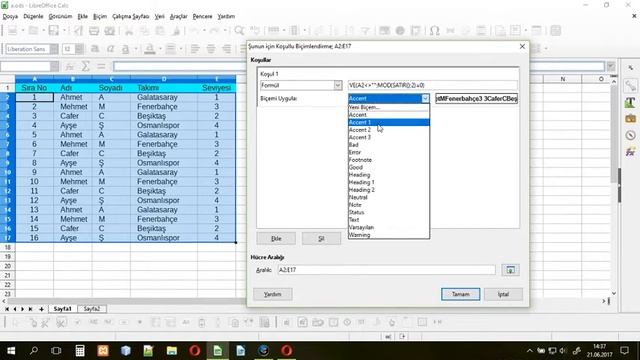Image resolution: width=640 pixels, height=360 pixels.
Task: Click the Yardım button in dialog
Action: (x=273, y=294)
